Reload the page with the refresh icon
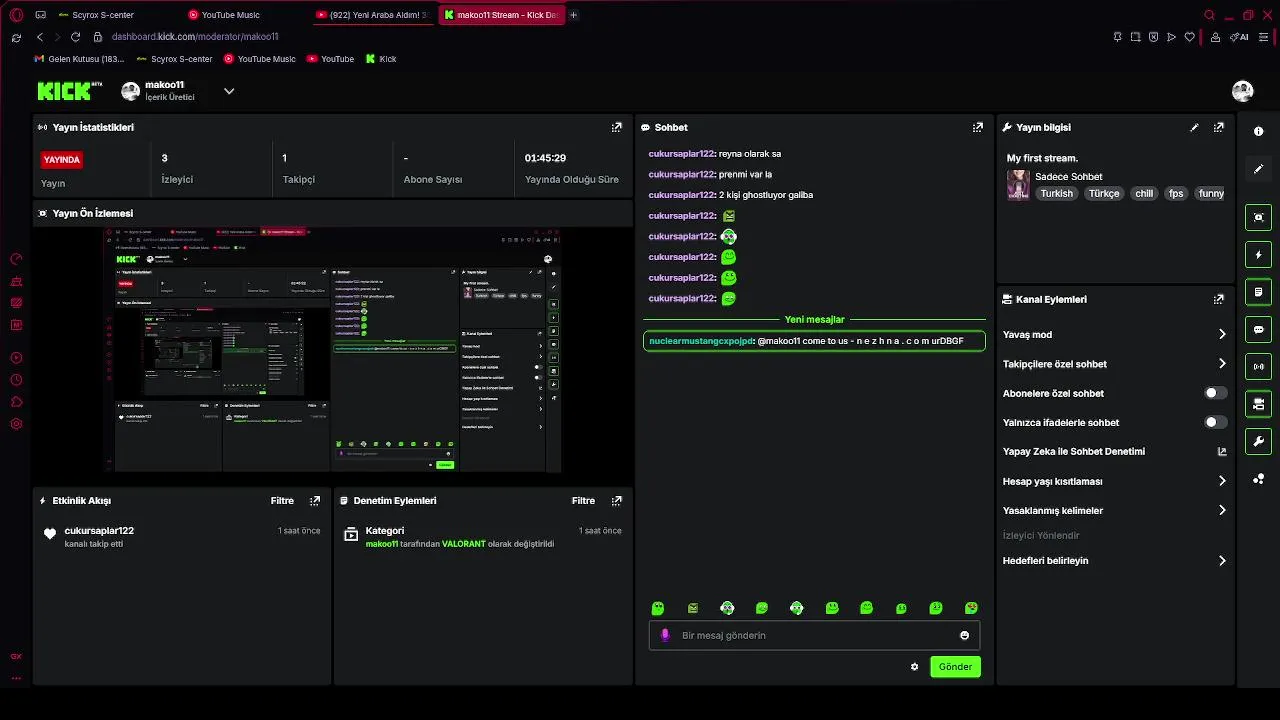This screenshot has height=720, width=1280. pyautogui.click(x=75, y=37)
